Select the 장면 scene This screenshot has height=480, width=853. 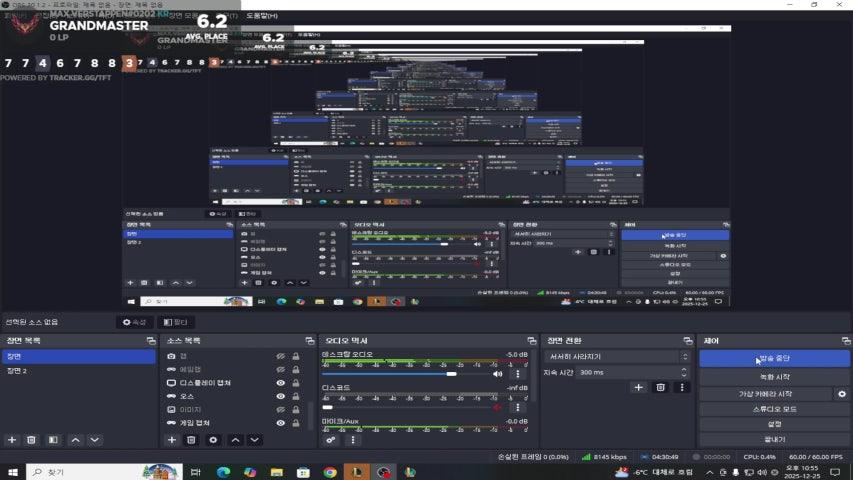tap(78, 356)
